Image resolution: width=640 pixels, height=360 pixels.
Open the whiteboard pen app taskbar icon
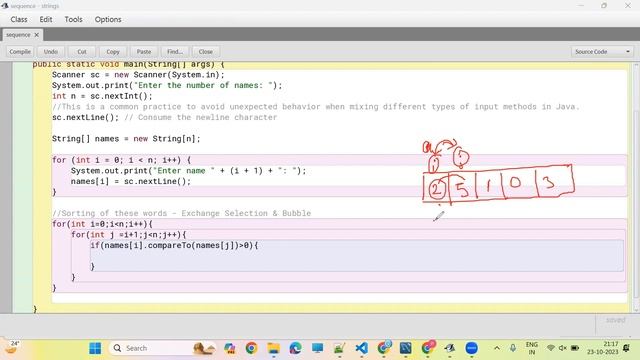click(x=340, y=348)
